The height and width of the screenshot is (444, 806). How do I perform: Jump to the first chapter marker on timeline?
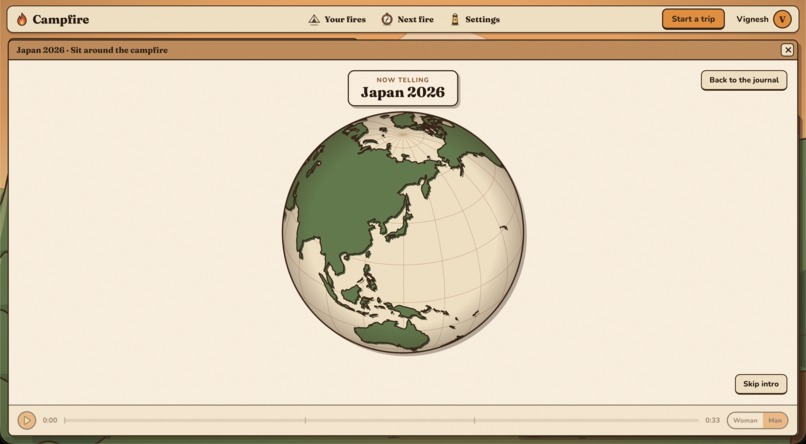click(x=305, y=420)
